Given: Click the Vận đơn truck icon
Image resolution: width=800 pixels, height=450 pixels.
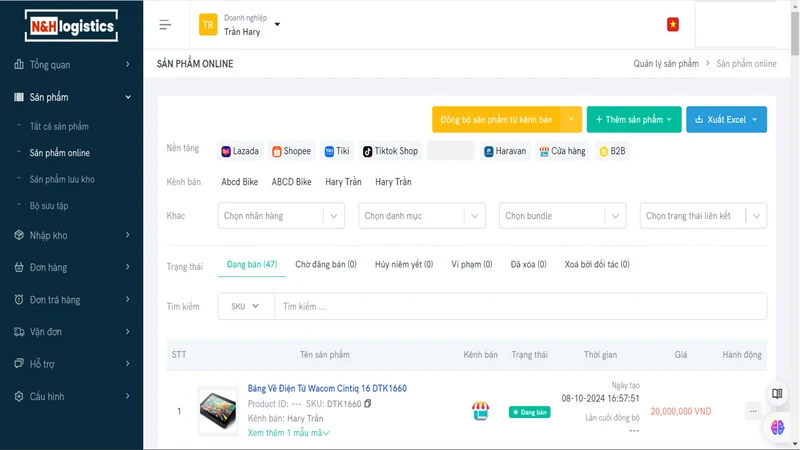Looking at the screenshot, I should (x=19, y=332).
